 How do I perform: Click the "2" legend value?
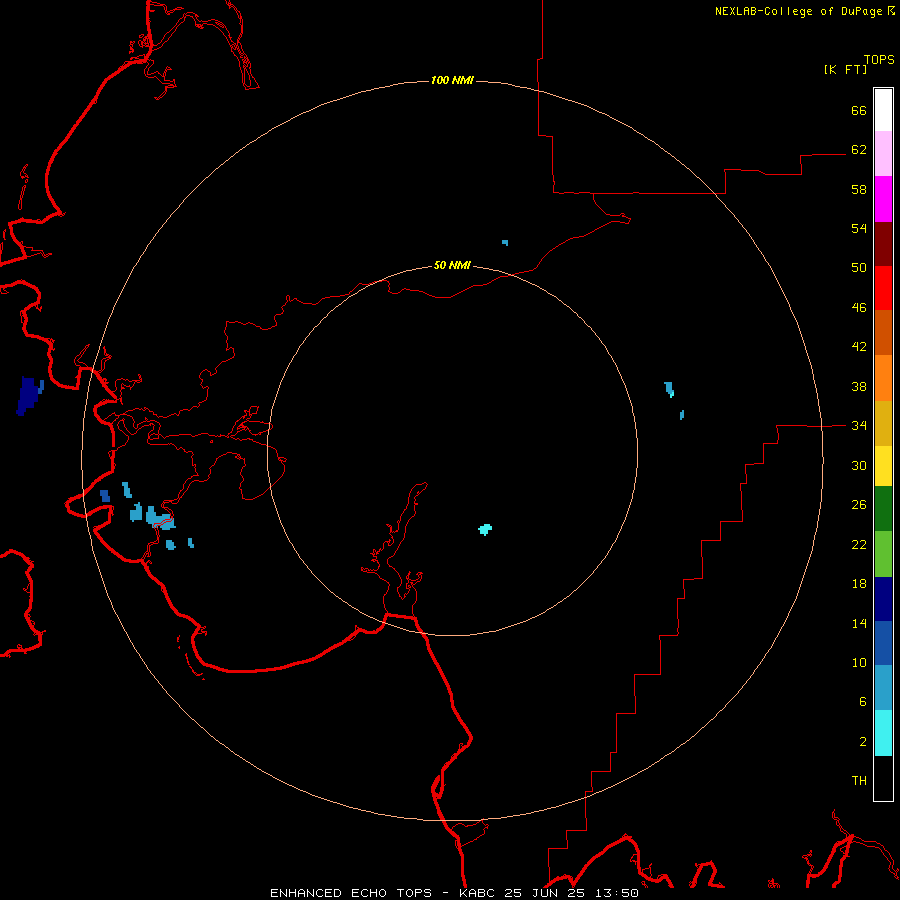(x=863, y=742)
